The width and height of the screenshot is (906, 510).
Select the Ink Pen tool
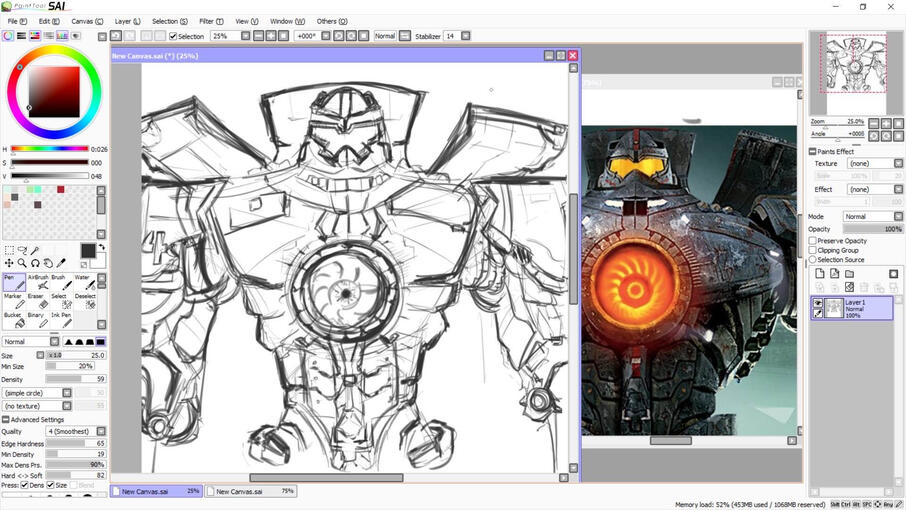(61, 320)
